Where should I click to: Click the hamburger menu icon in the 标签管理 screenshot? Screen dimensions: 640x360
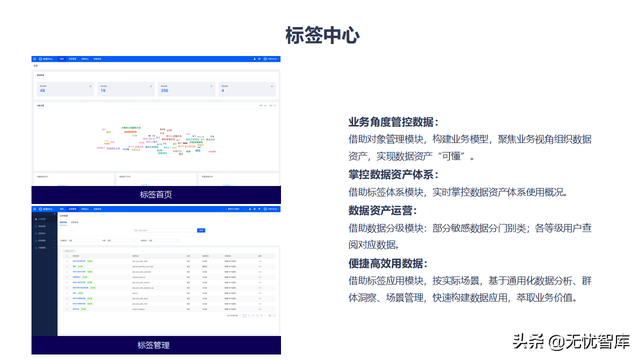(35, 209)
